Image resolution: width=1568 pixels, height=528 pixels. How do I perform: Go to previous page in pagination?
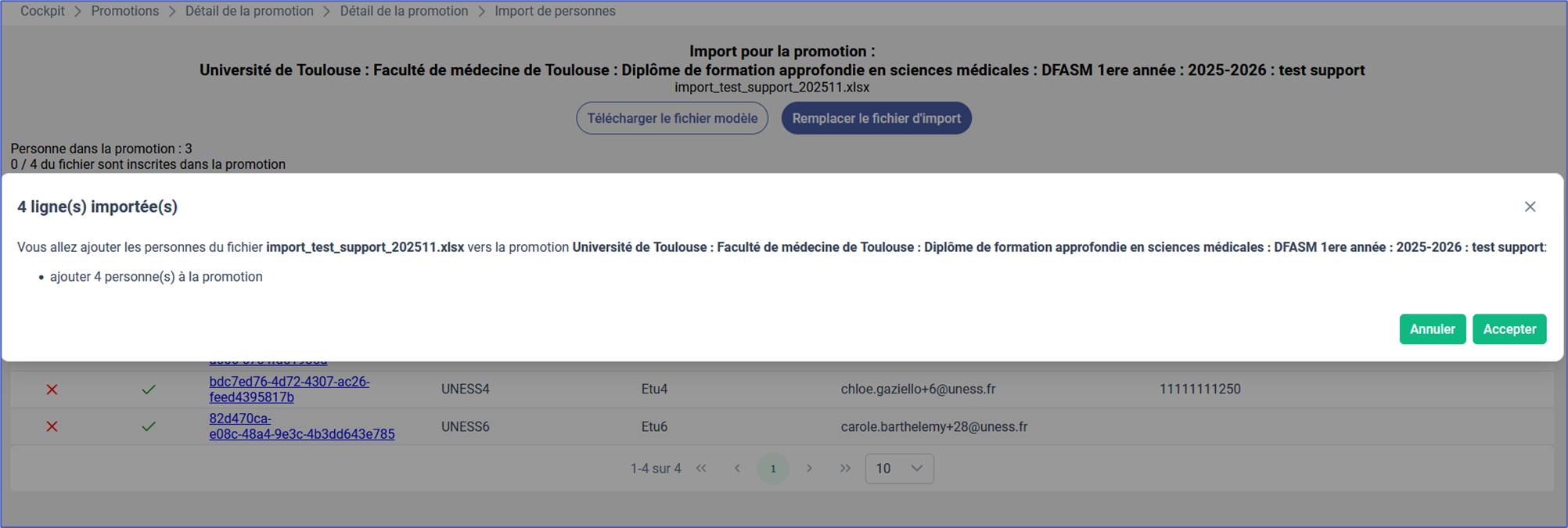pyautogui.click(x=737, y=469)
